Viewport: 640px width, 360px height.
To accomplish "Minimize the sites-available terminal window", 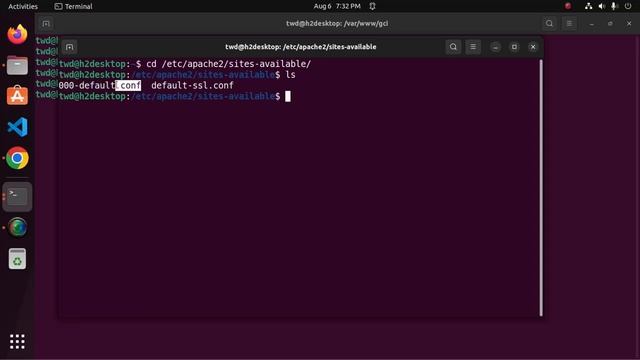I will (x=495, y=47).
